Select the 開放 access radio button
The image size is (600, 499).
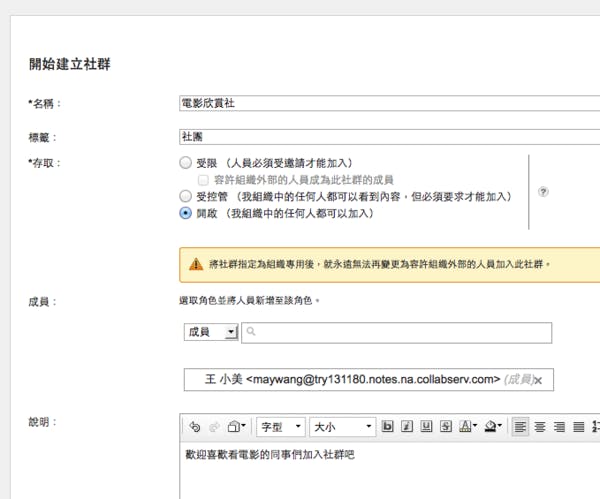(184, 213)
